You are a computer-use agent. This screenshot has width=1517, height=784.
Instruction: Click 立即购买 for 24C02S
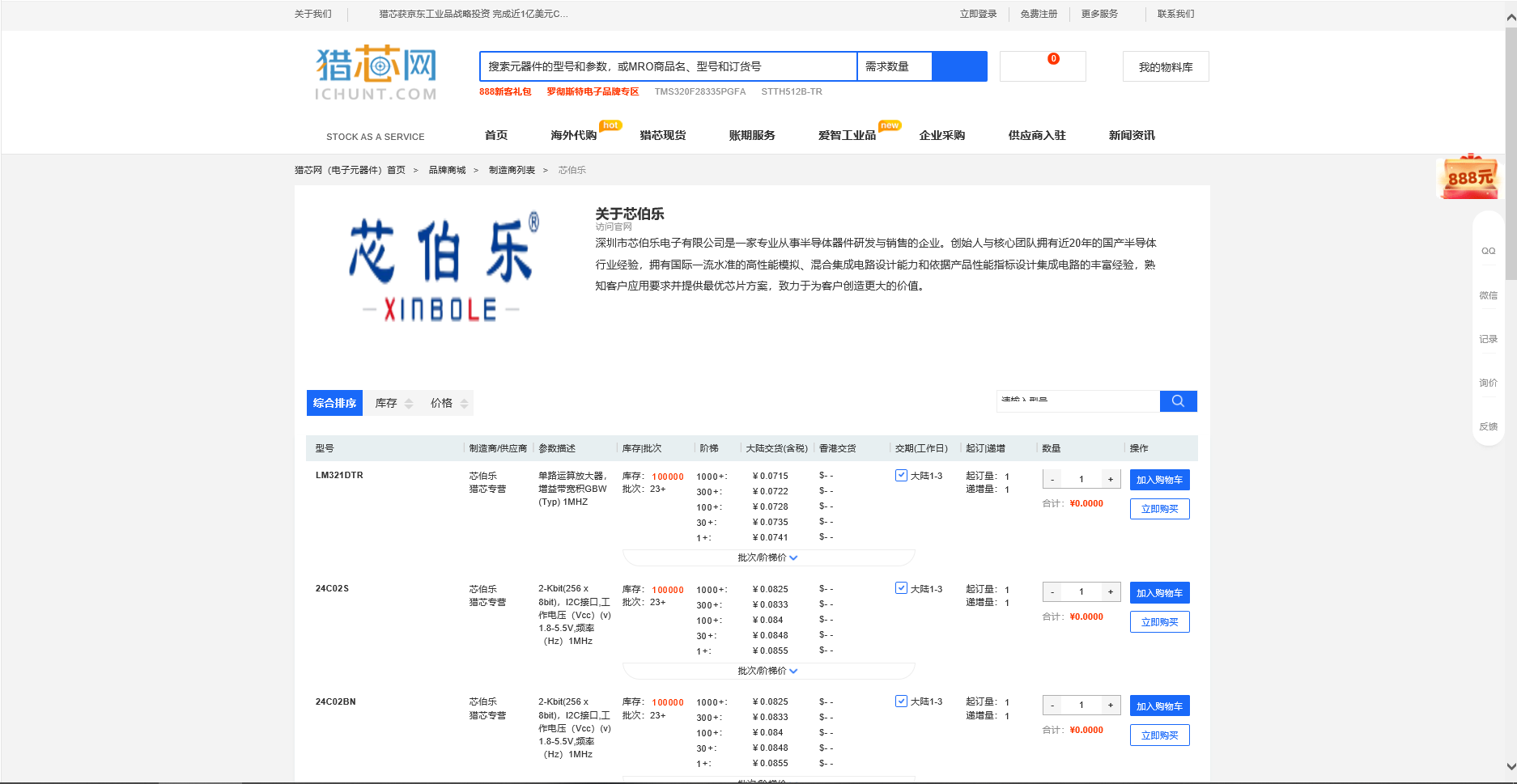click(x=1159, y=622)
